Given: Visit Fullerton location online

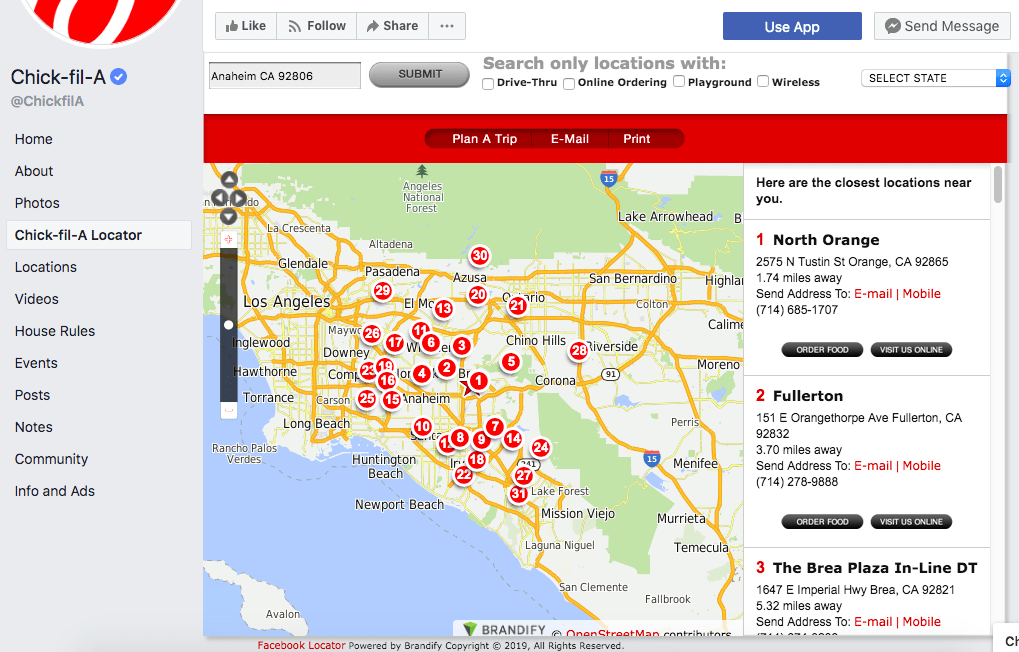Looking at the screenshot, I should (x=911, y=521).
